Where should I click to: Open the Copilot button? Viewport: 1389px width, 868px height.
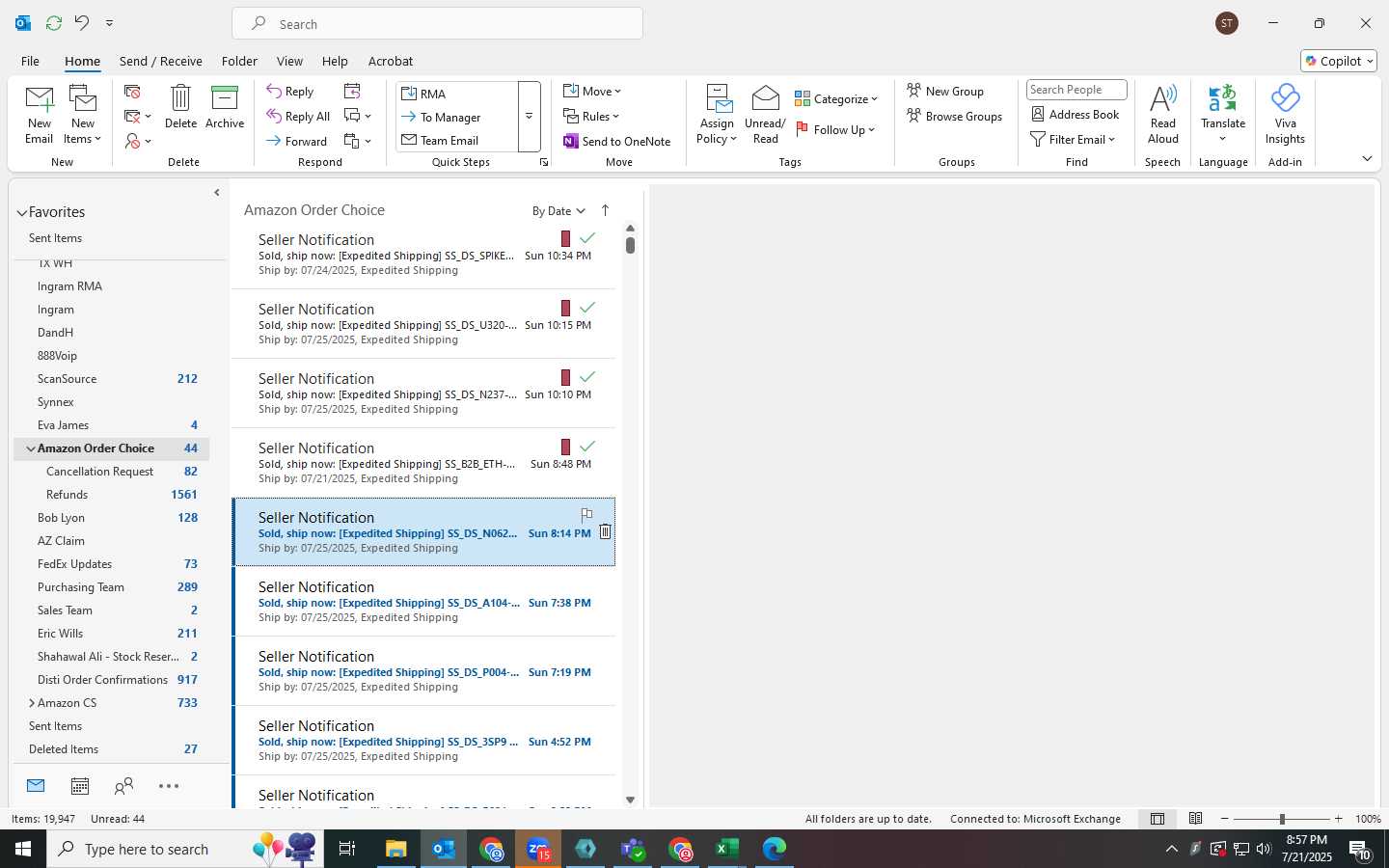click(x=1339, y=61)
